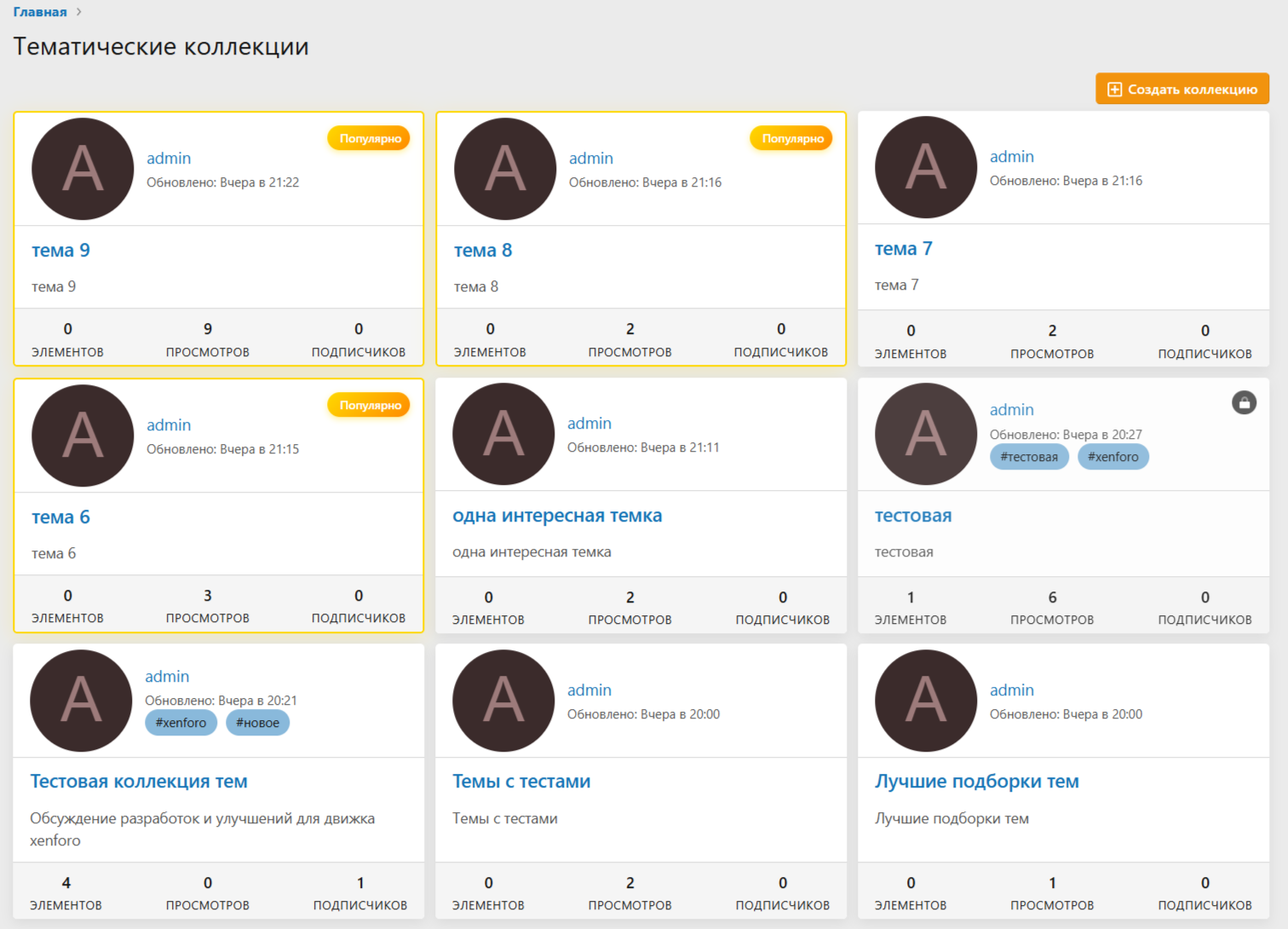
Task: Click avatar on Тестовая коллекция тем card
Action: [81, 701]
